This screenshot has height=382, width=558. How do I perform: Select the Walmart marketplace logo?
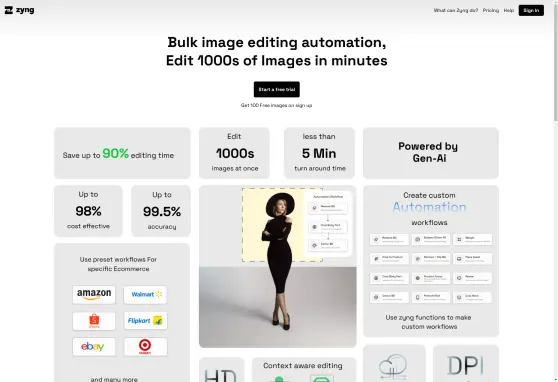[x=145, y=294]
